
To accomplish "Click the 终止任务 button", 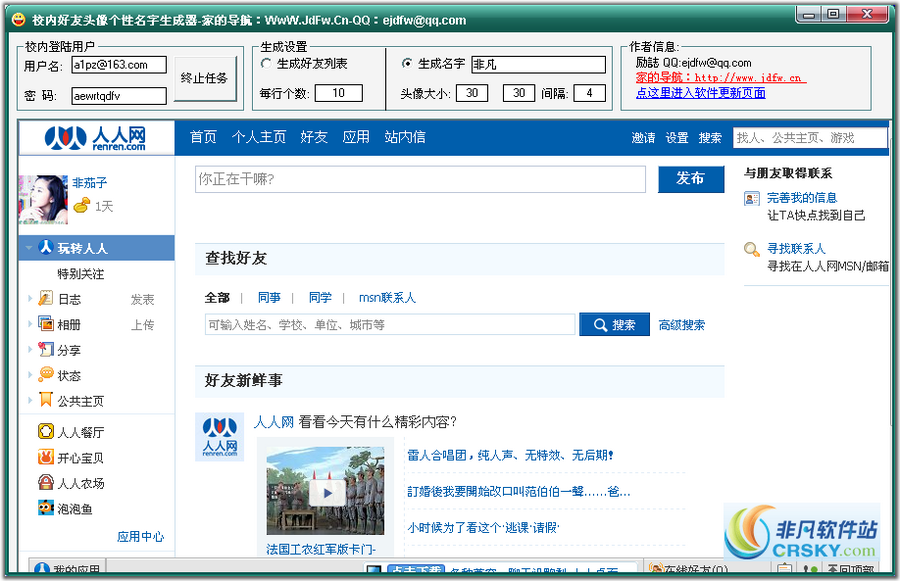I will click(x=205, y=79).
